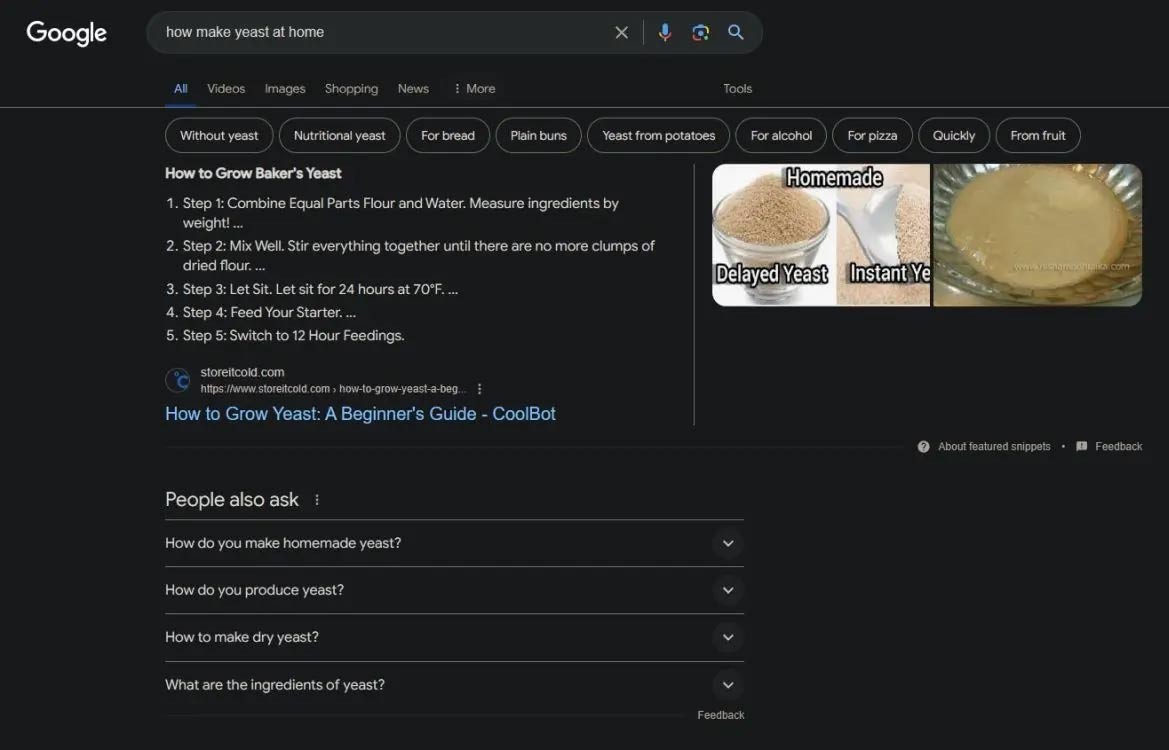Screen dimensions: 1169x750
Task: Select the 'Yeast from potatoes' filter chip
Action: point(657,135)
